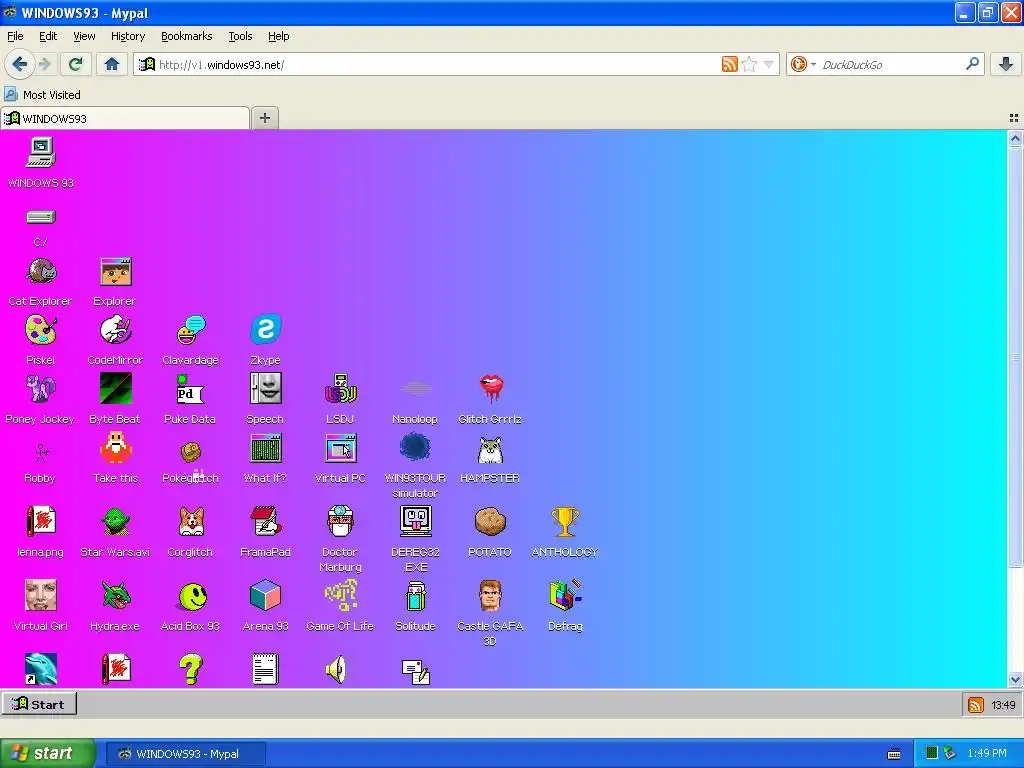Screen dimensions: 1024x768
Task: Open the Most Visited bookmarks folder
Action: [x=43, y=95]
